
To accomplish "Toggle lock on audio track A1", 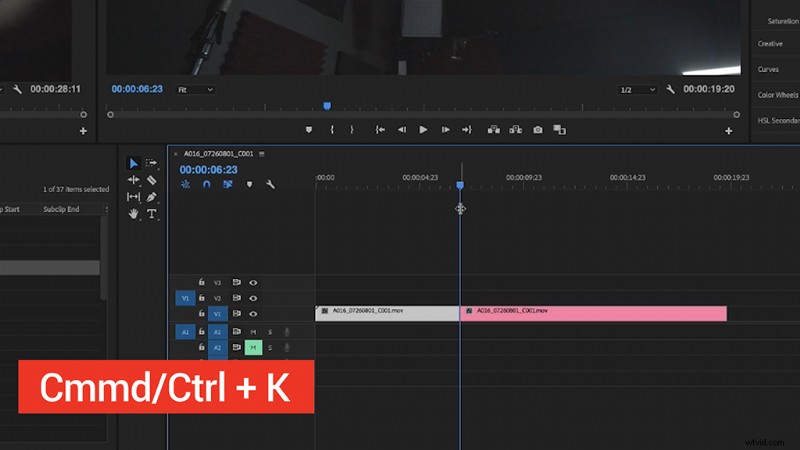I will (x=202, y=332).
